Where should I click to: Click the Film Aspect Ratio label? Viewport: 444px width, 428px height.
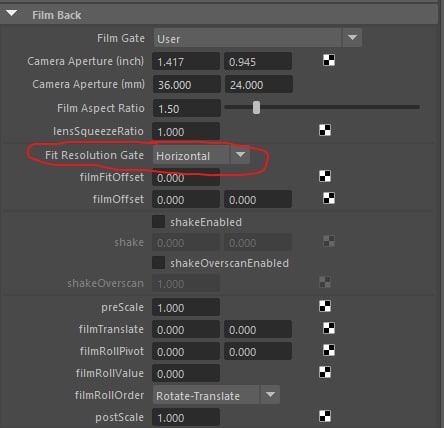[101, 108]
